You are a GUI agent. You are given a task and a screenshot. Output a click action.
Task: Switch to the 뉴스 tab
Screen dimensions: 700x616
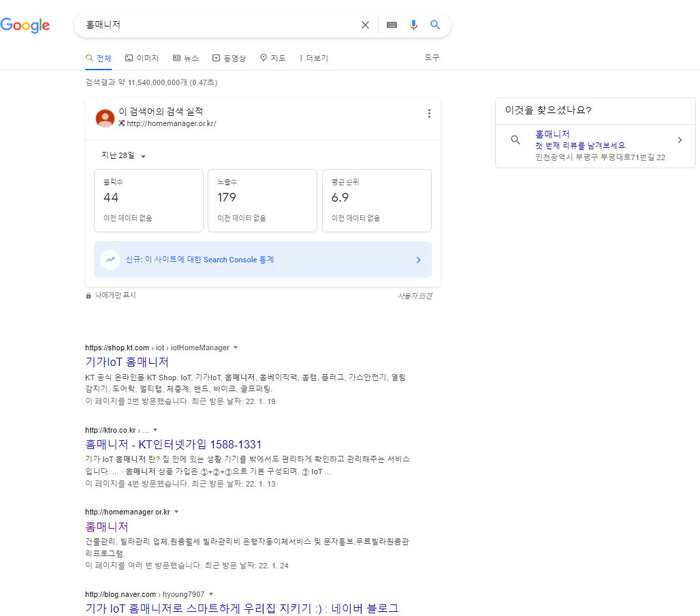point(186,58)
